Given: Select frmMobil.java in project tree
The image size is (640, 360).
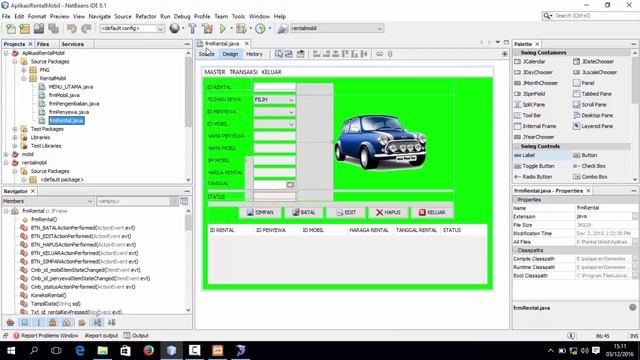Looking at the screenshot, I should (x=64, y=95).
